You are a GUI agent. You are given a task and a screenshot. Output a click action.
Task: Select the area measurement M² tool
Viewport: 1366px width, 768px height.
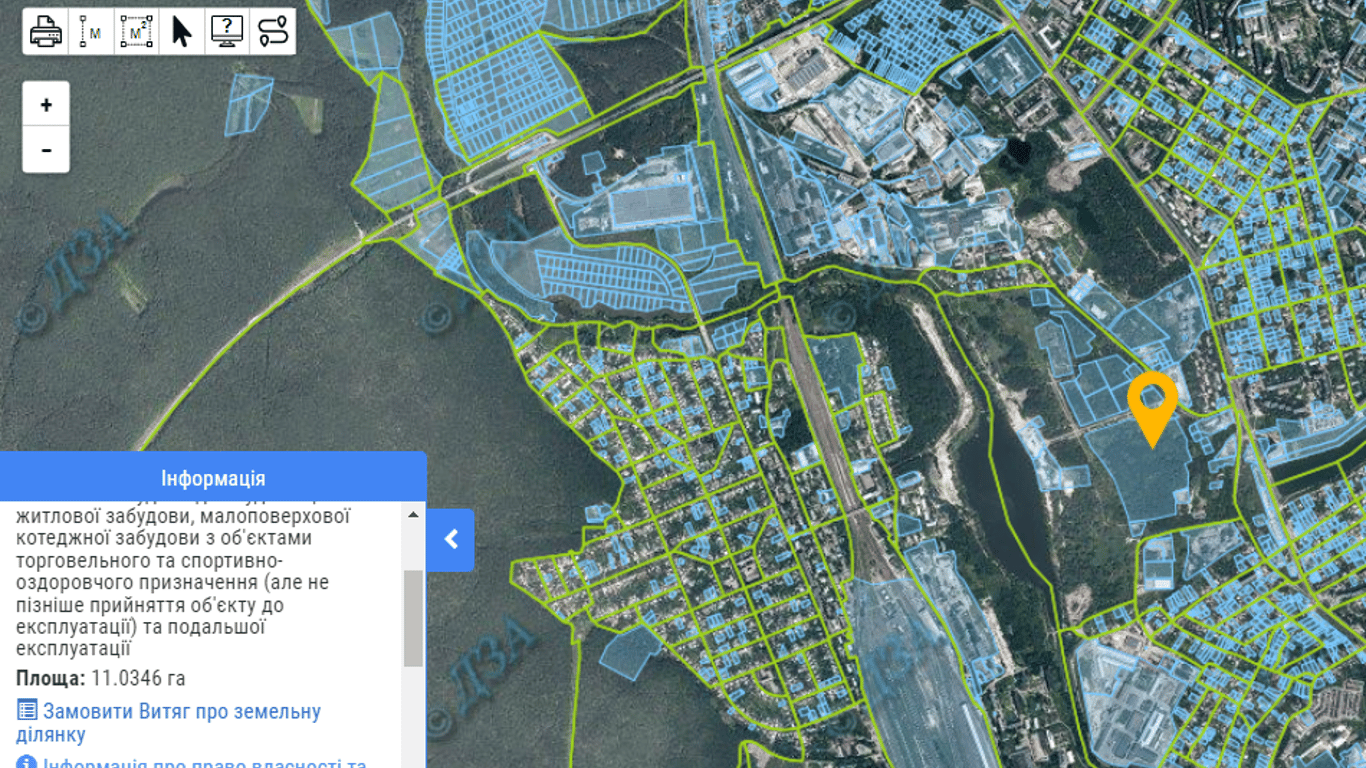click(x=136, y=32)
